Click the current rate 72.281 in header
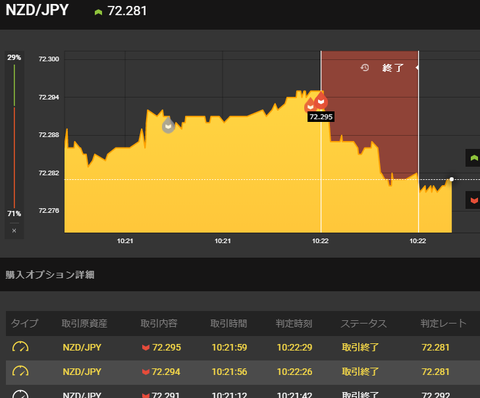Viewport: 480px width, 398px height. click(x=127, y=11)
